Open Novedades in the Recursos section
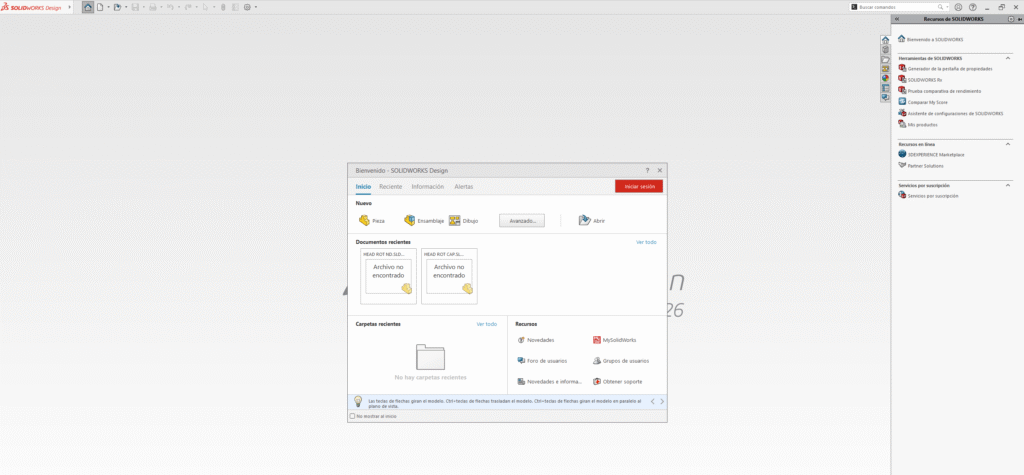The image size is (1024, 475). tap(536, 340)
